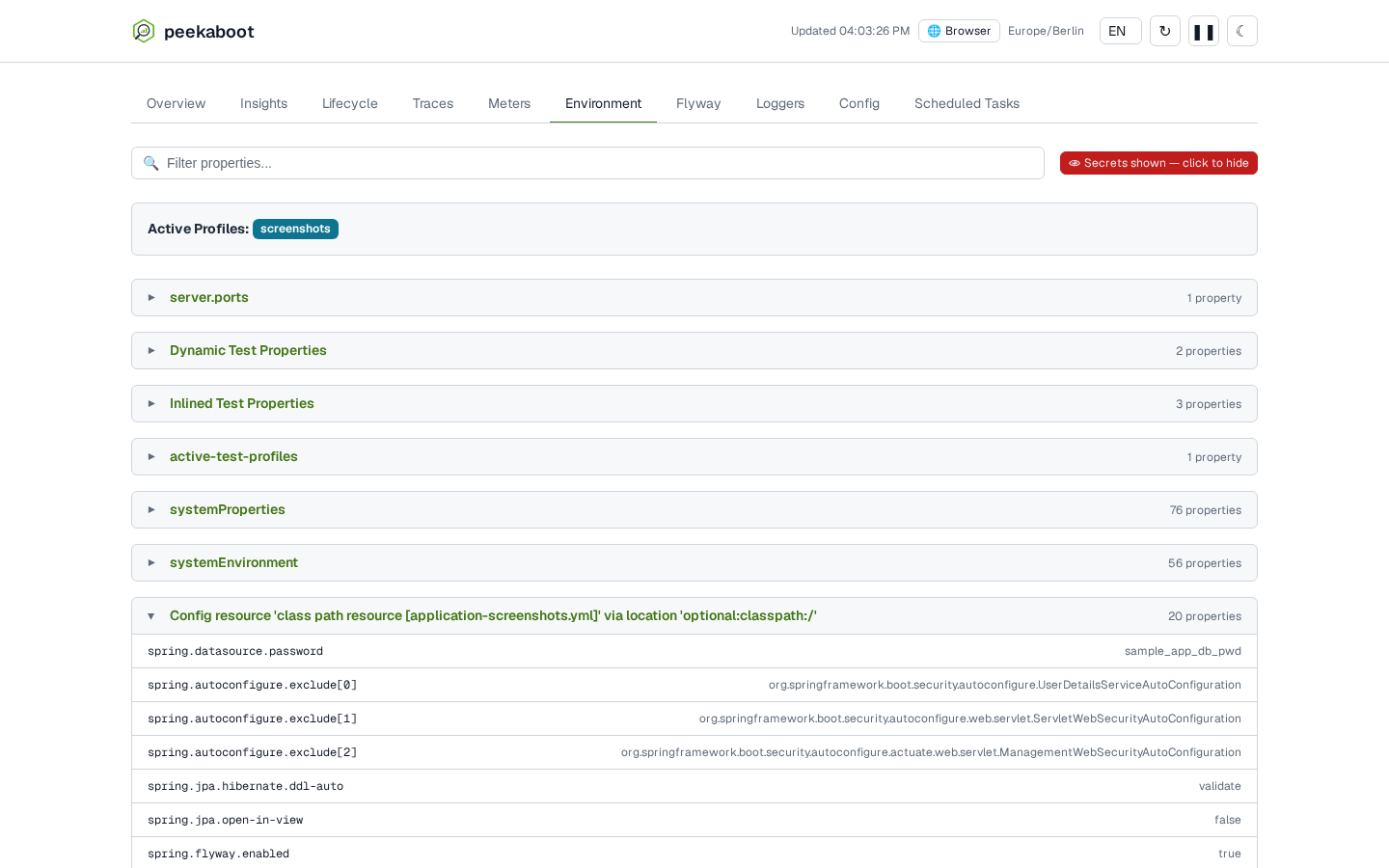Select the sample_app_db_pwd value
The width and height of the screenshot is (1389, 868).
click(x=1183, y=651)
